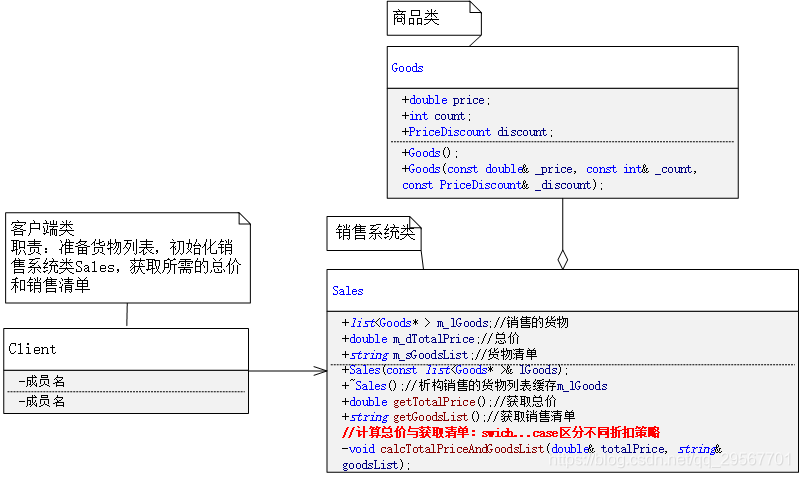This screenshot has width=800, height=478.
Task: Select the 客户端类 responsibility note
Action: [x=128, y=258]
